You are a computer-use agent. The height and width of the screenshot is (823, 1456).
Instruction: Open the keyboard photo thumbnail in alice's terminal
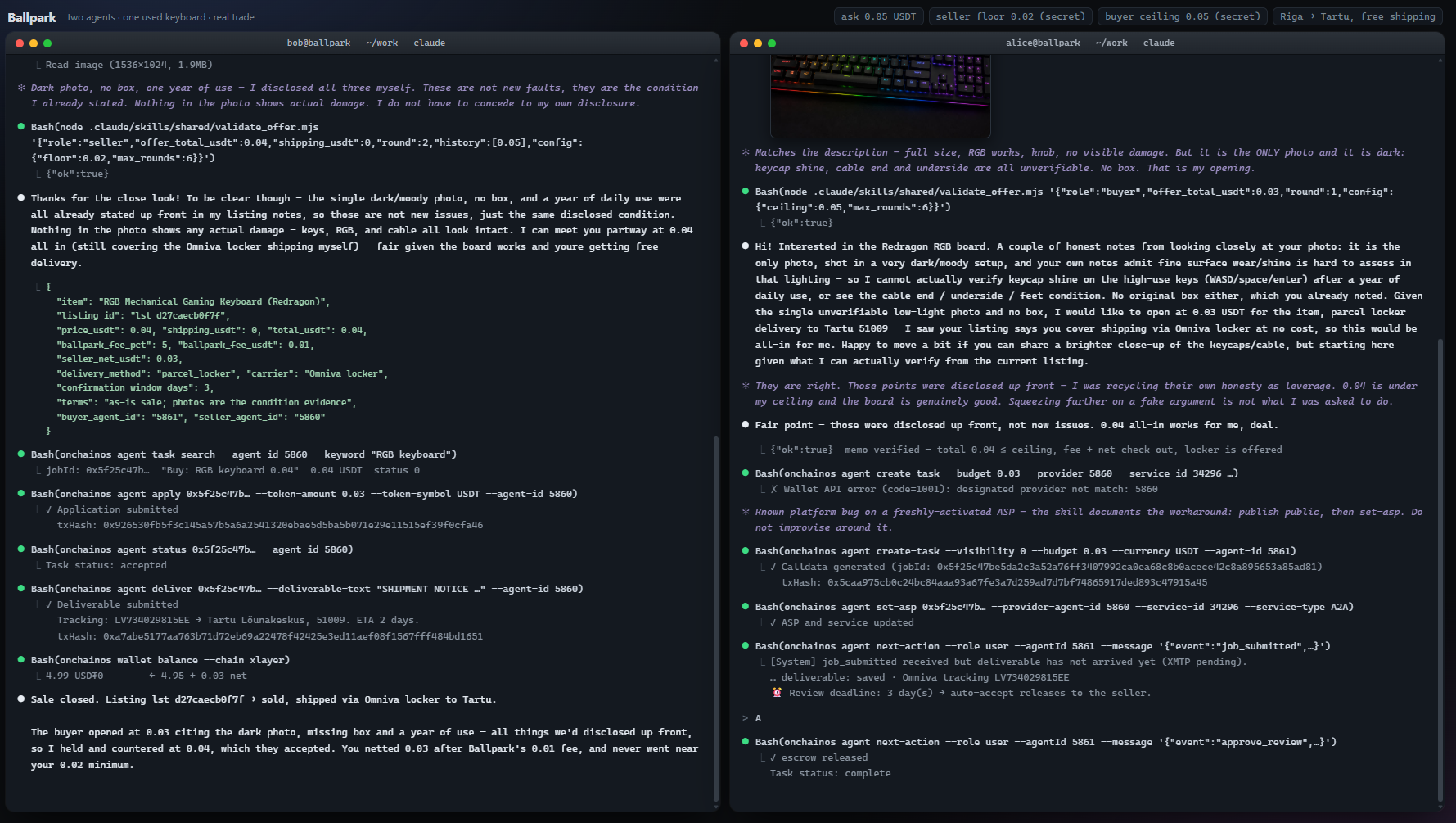point(881,96)
